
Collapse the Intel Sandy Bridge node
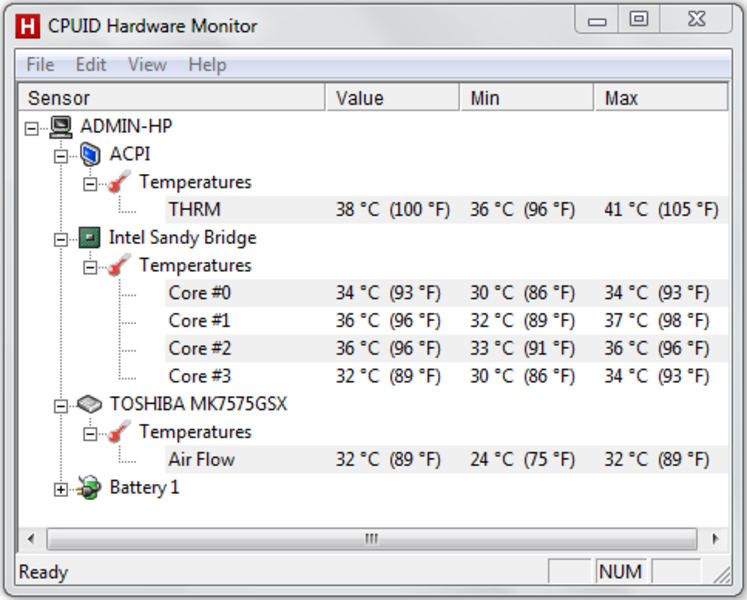coord(61,240)
